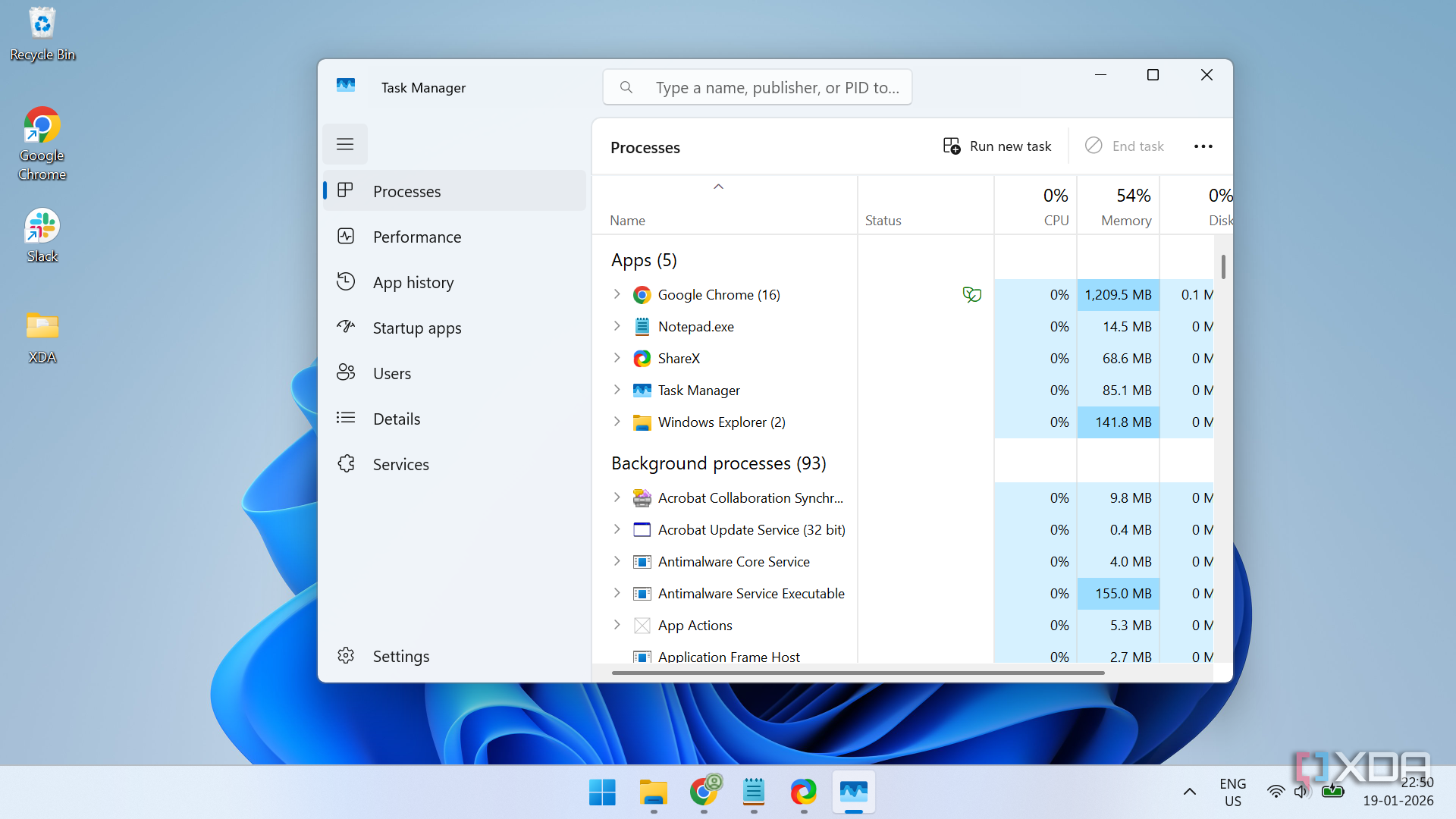Image resolution: width=1456 pixels, height=819 pixels.
Task: Click the ShareX icon in the taskbar
Action: point(803,792)
